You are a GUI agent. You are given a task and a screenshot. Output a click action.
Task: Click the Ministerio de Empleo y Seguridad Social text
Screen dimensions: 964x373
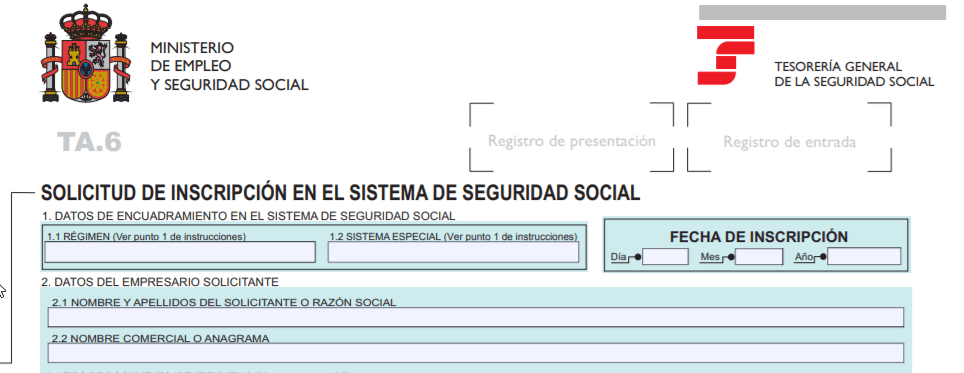(229, 66)
